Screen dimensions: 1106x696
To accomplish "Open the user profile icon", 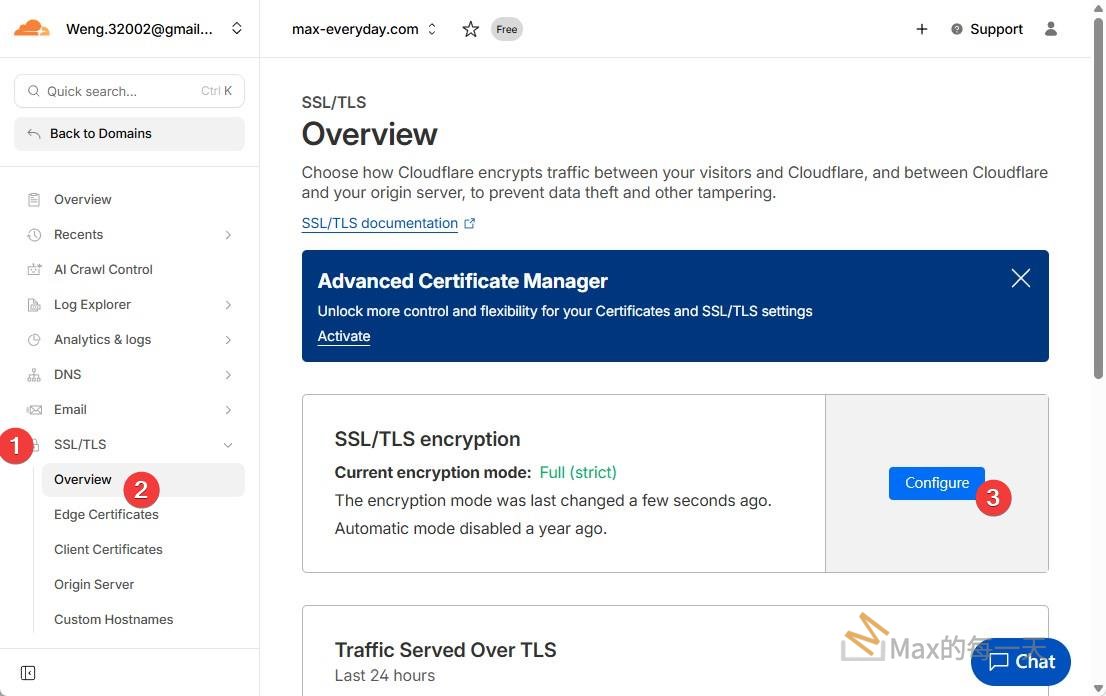I will click(x=1050, y=29).
